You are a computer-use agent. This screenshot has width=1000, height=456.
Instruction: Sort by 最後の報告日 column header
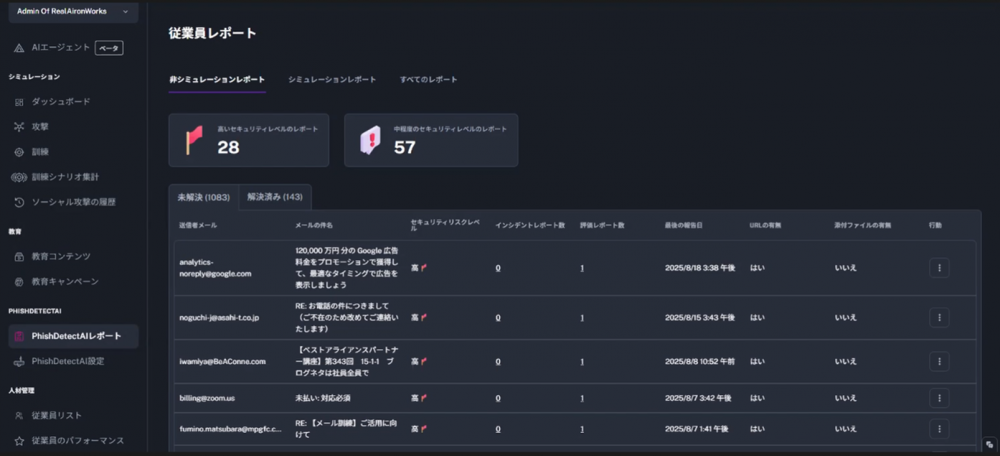684,225
